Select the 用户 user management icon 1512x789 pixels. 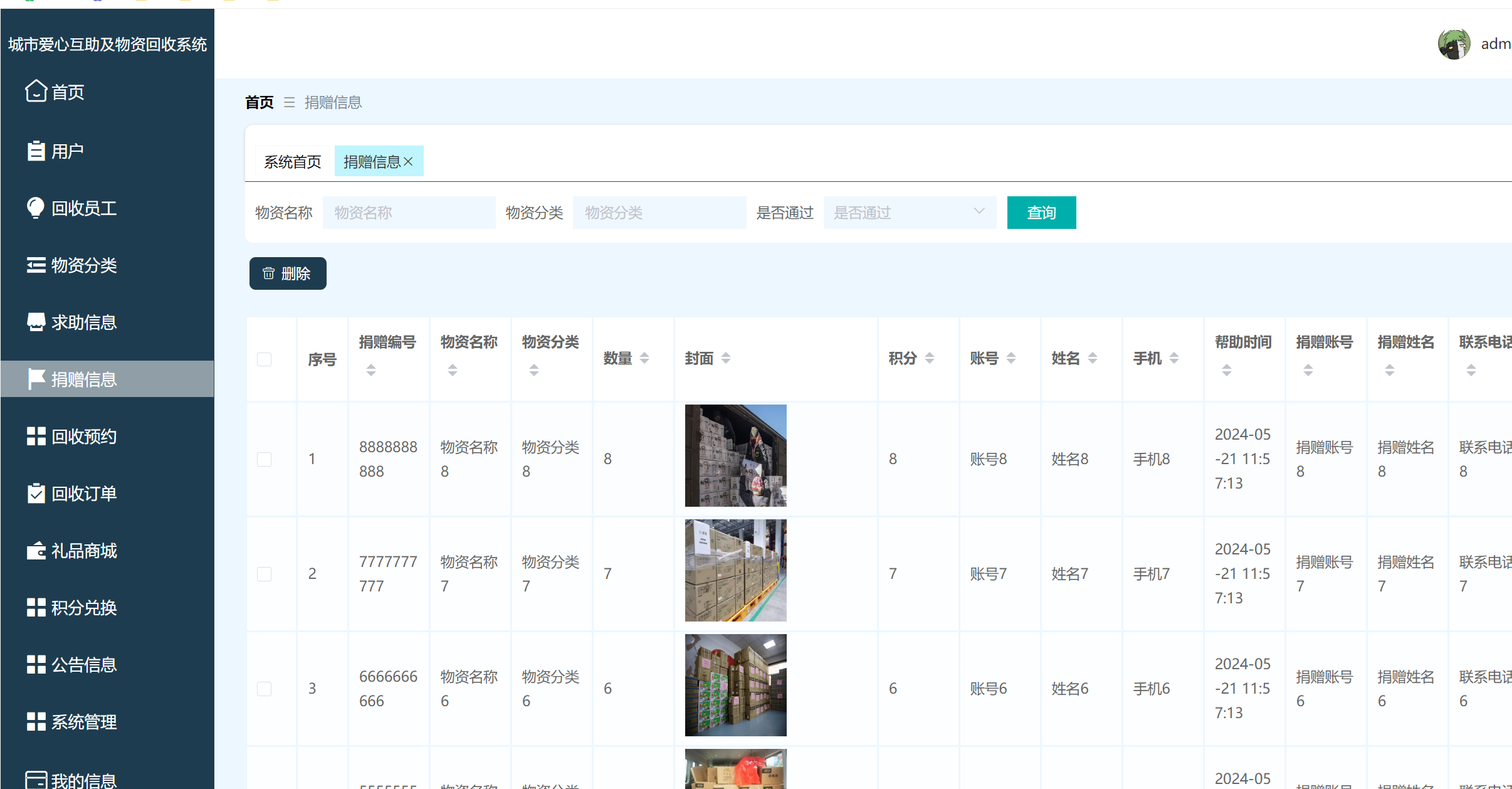pos(36,150)
